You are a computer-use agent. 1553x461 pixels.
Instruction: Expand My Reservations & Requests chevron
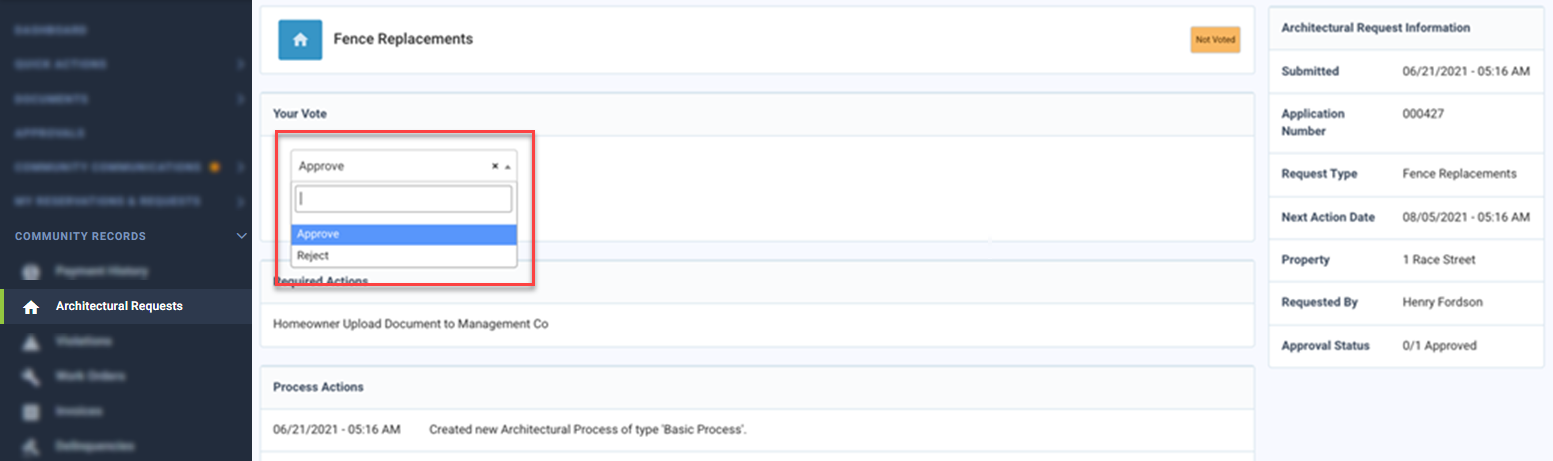(241, 202)
